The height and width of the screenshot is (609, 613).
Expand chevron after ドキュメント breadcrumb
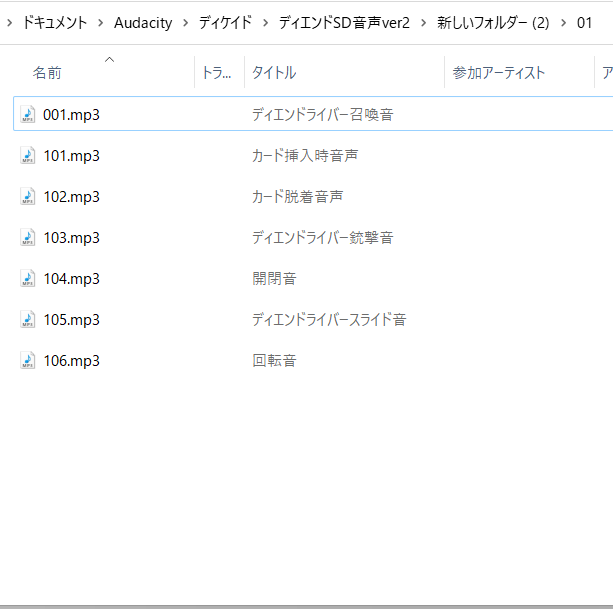pos(101,23)
